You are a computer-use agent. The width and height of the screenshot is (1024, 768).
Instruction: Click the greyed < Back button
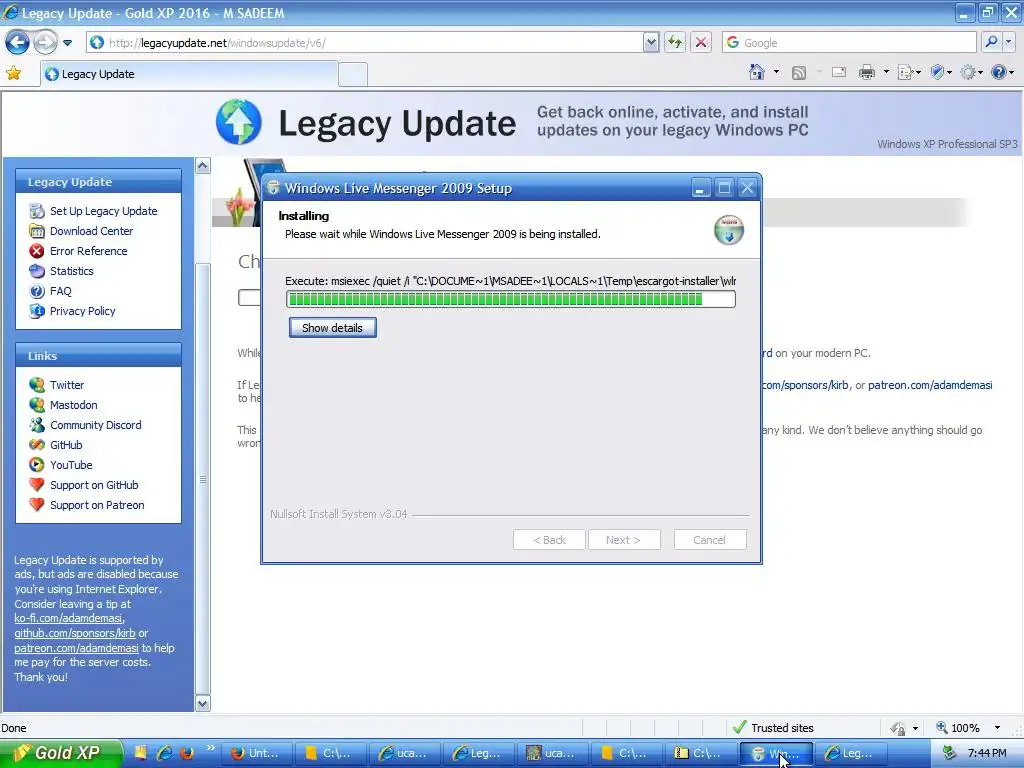[x=549, y=540]
